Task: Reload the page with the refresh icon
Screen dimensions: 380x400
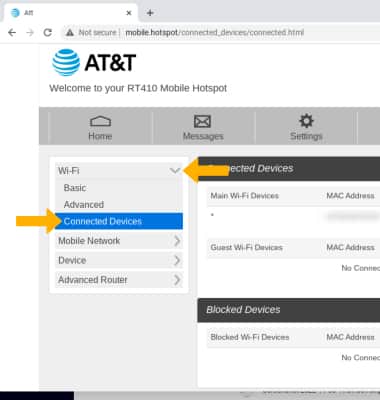Action: click(48, 32)
